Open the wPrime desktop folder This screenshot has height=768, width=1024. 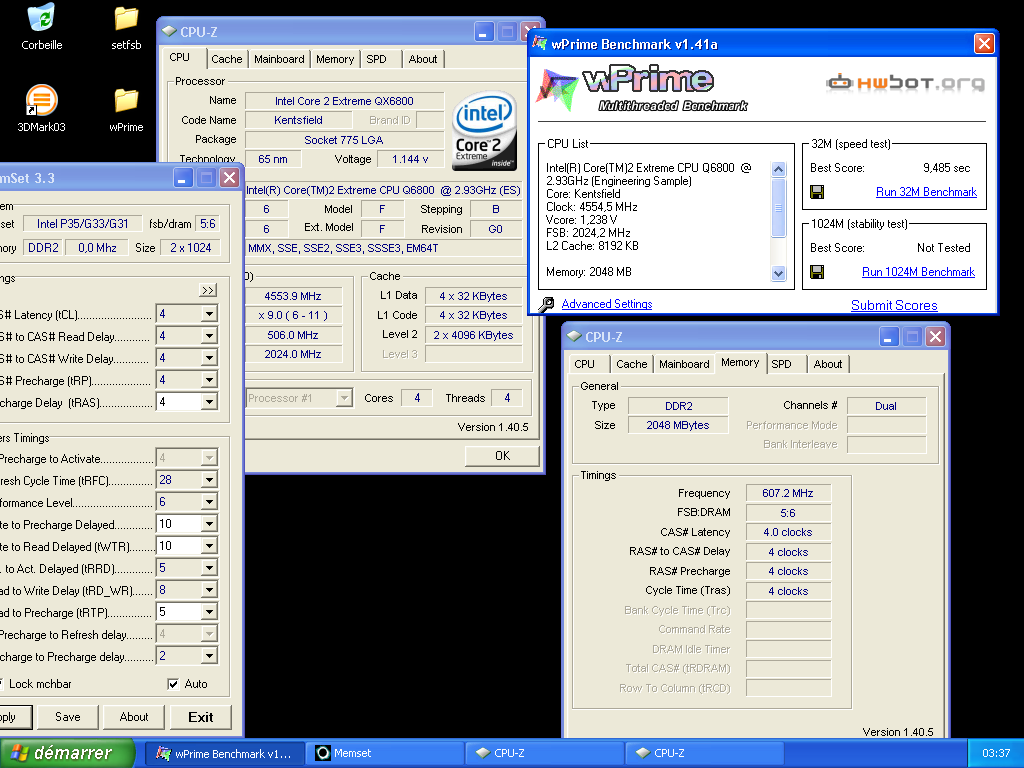(x=126, y=100)
